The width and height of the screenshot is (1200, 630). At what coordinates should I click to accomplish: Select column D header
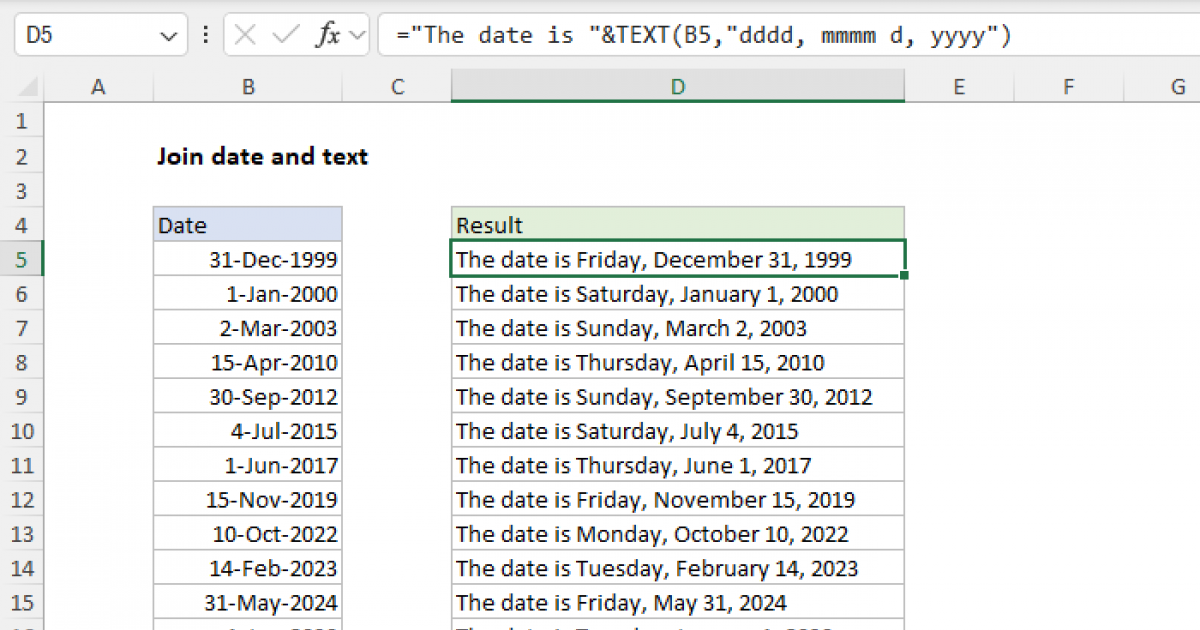coord(678,87)
